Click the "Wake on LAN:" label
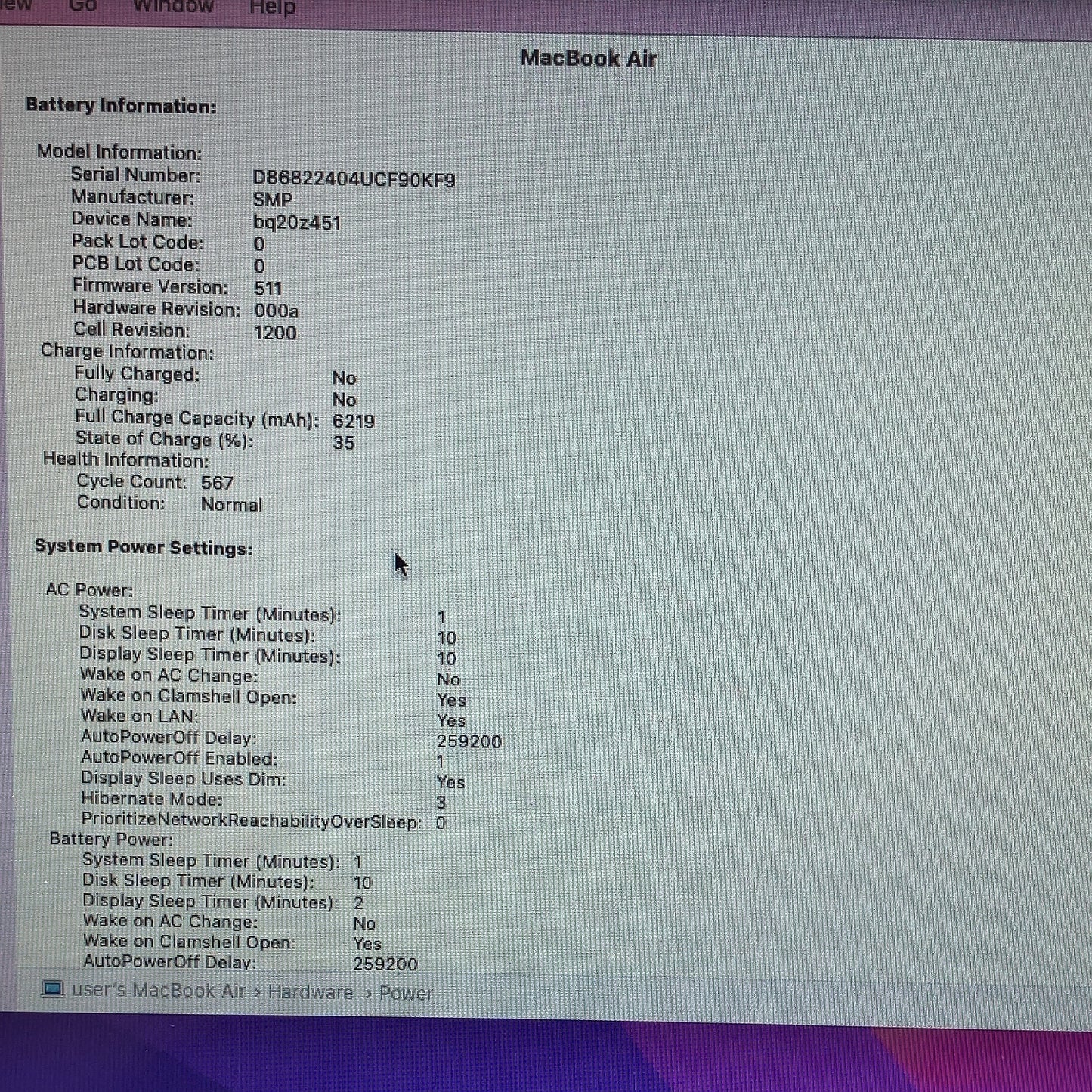Image resolution: width=1092 pixels, height=1092 pixels. [140, 716]
